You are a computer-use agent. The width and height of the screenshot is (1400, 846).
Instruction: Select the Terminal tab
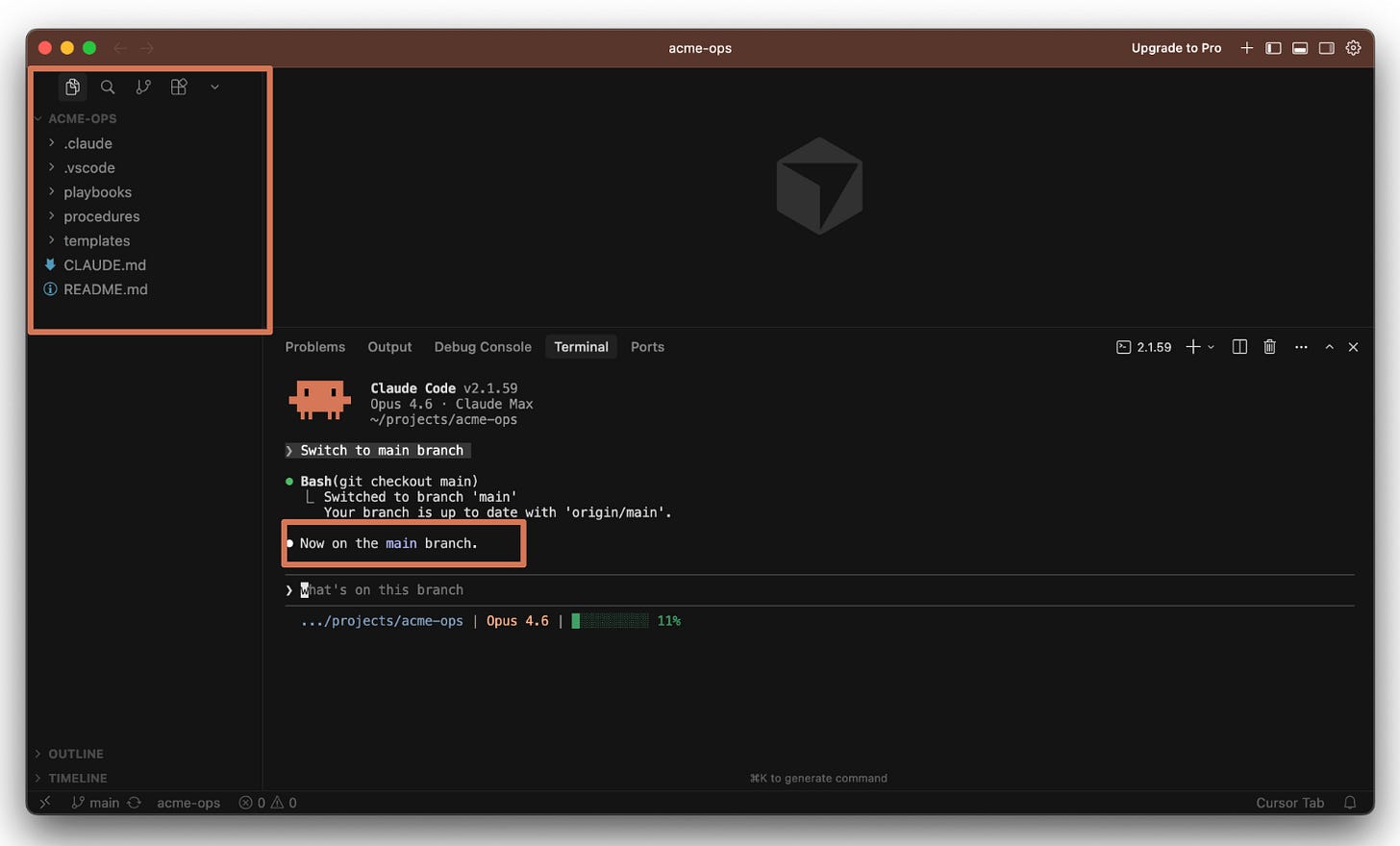pos(581,347)
